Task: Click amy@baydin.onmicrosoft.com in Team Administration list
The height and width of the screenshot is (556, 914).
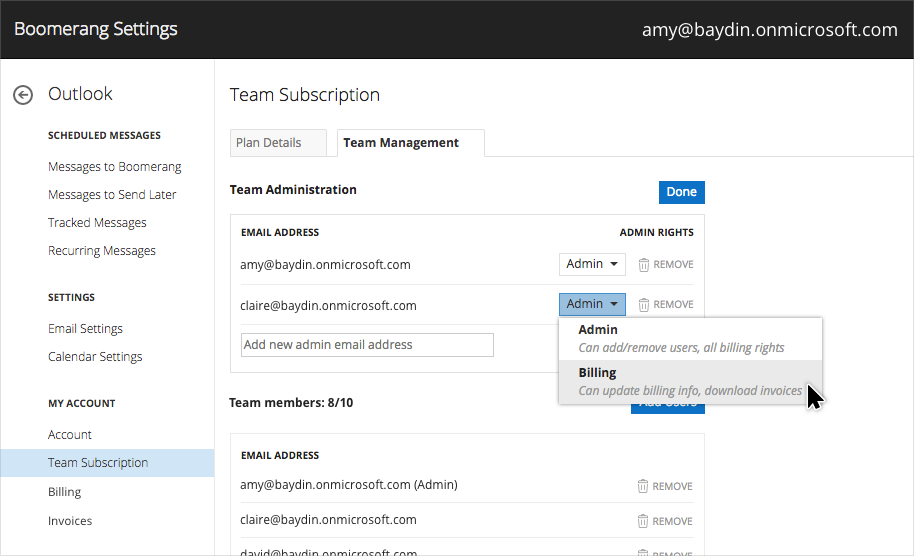Action: point(325,265)
